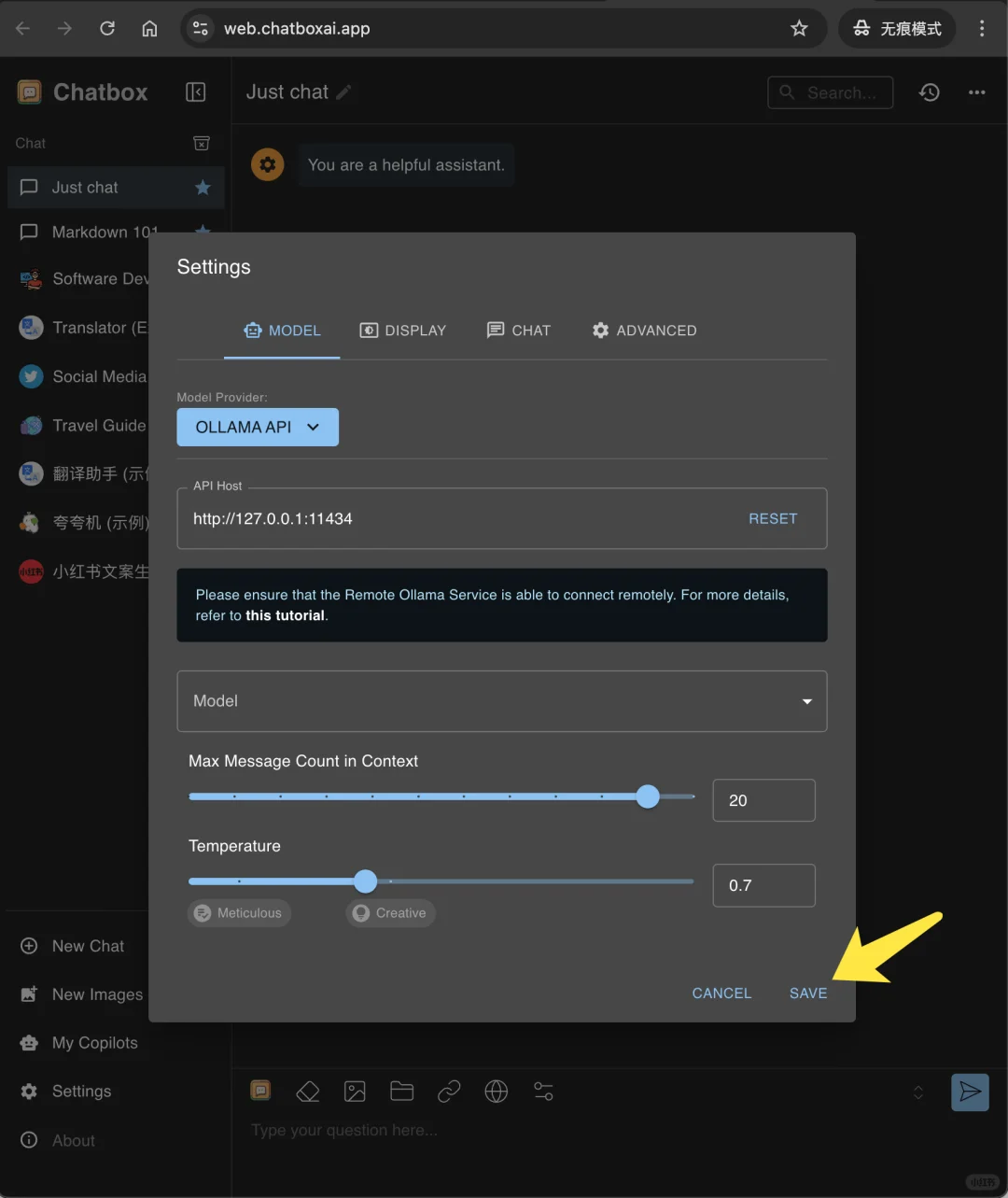This screenshot has height=1198, width=1008.
Task: Open the conversation settings sliders icon
Action: 543,1092
